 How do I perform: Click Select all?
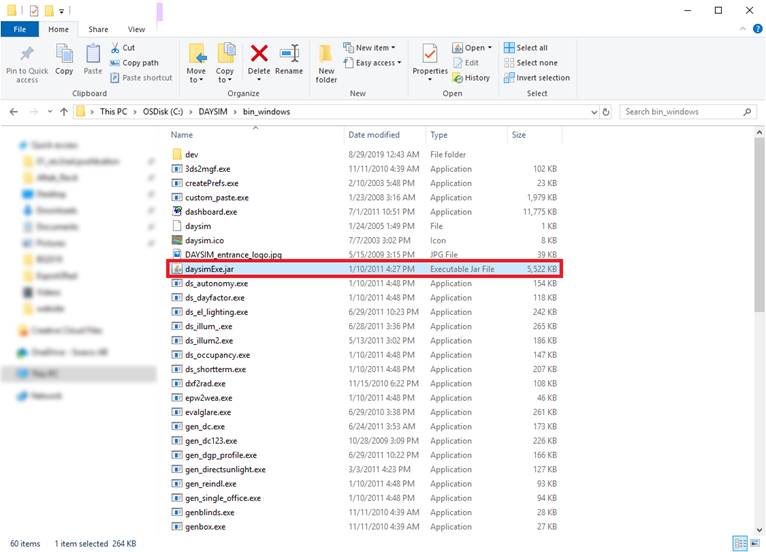[526, 47]
